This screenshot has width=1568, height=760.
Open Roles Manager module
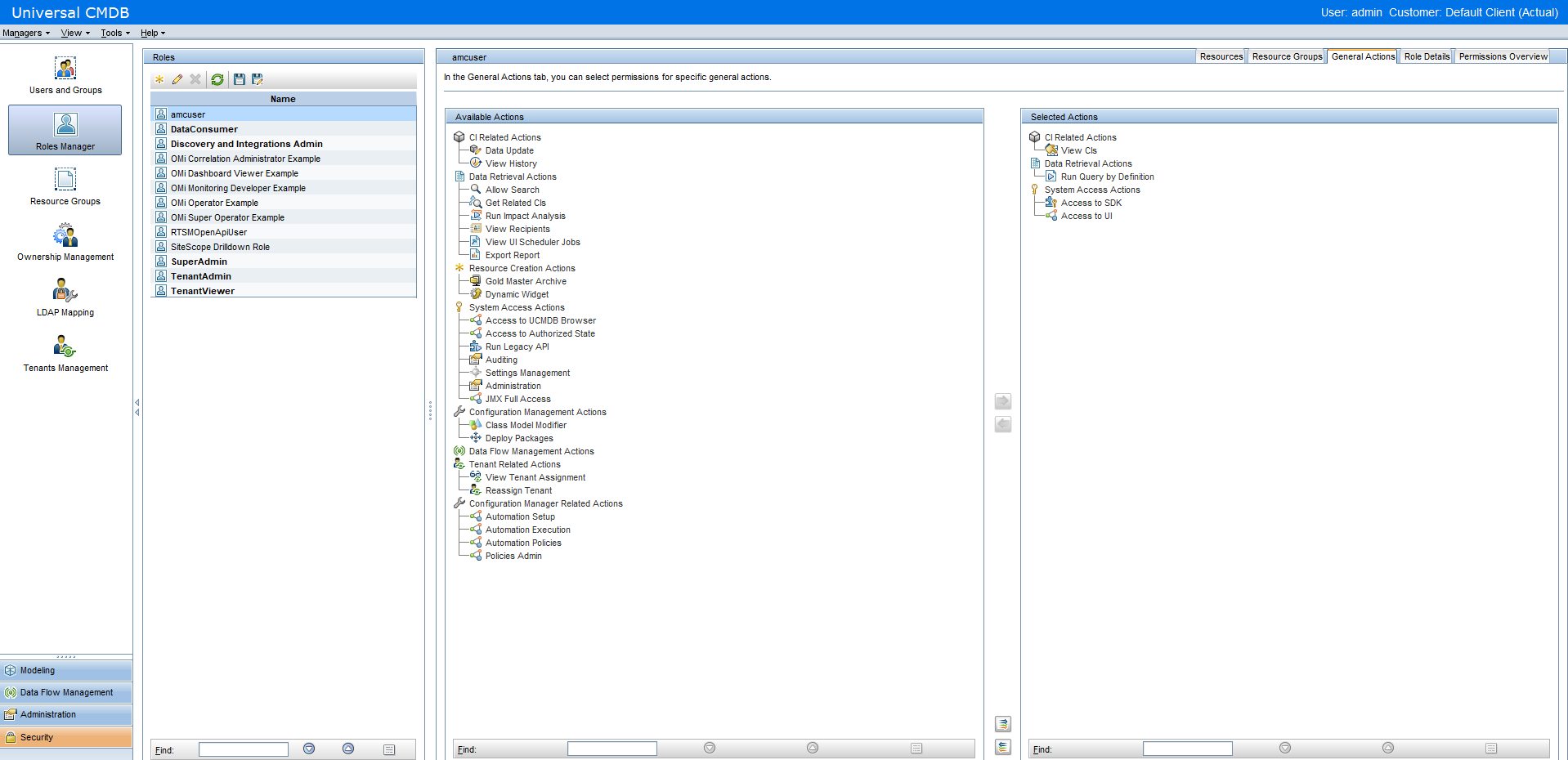tap(65, 130)
